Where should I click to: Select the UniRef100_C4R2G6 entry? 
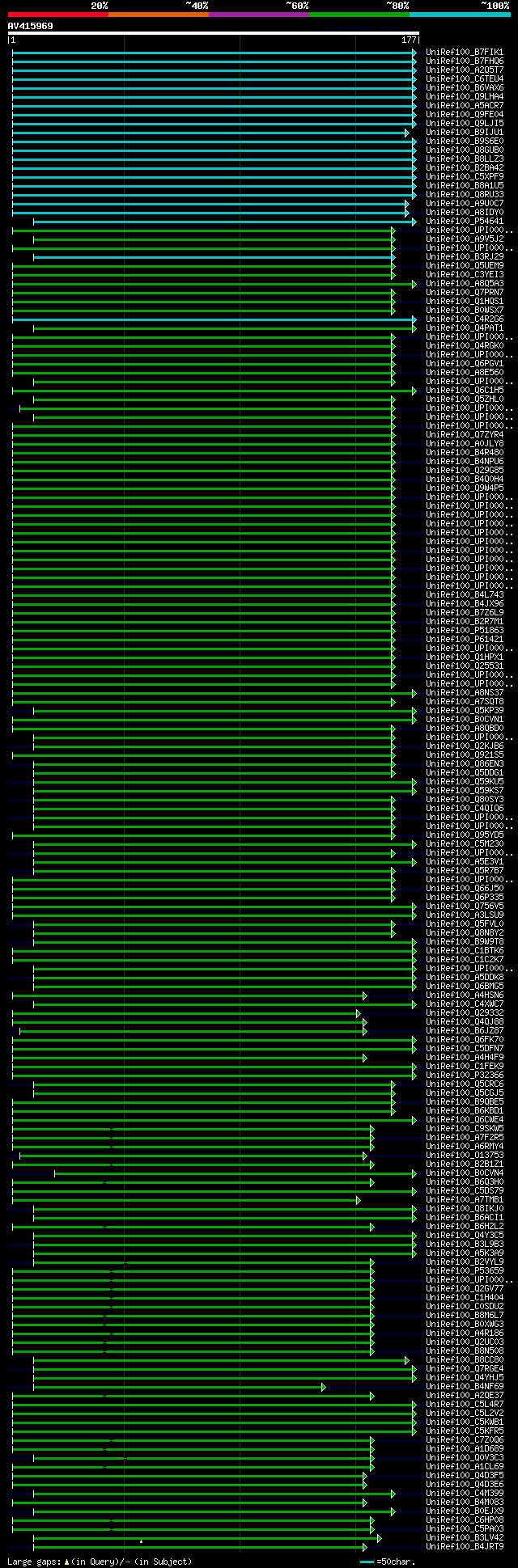(465, 319)
